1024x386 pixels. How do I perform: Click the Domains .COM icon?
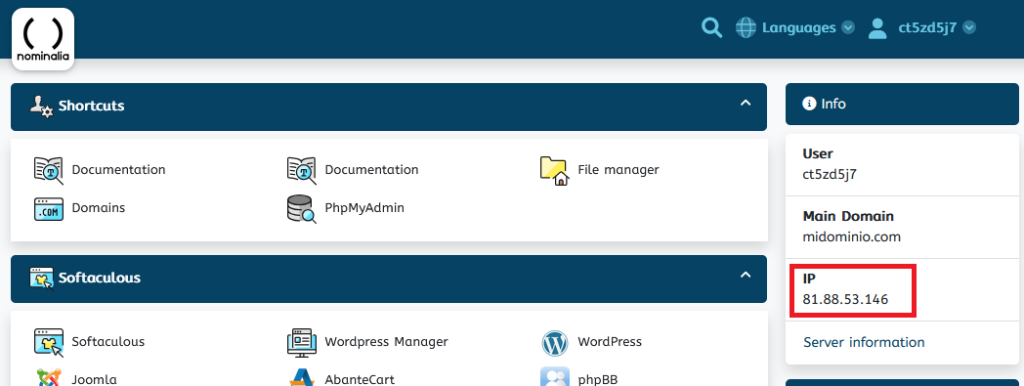48,209
